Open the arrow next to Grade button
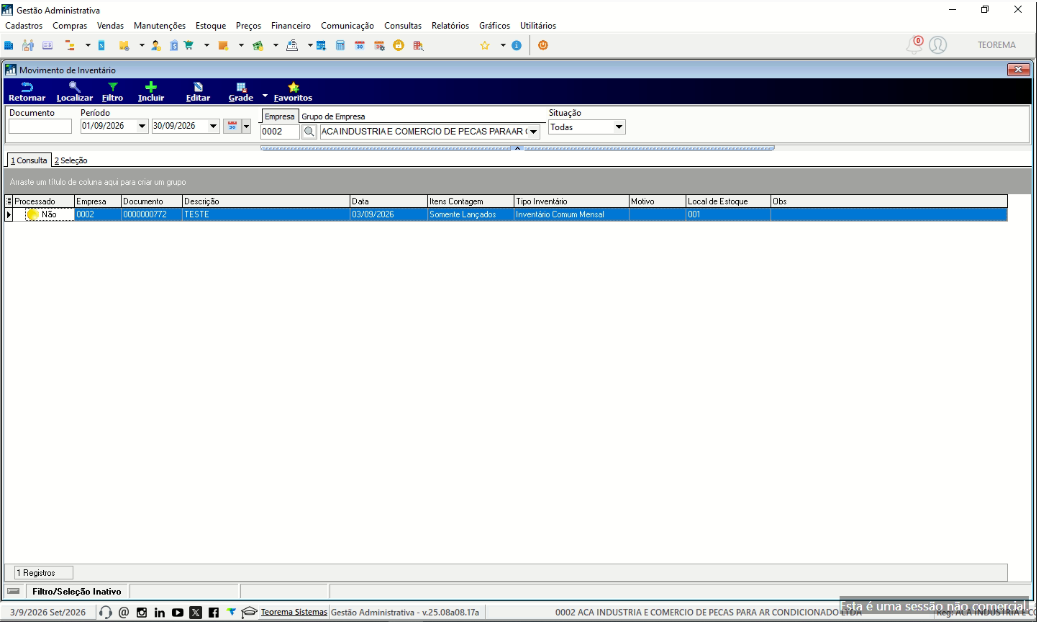1037x622 pixels. point(265,96)
